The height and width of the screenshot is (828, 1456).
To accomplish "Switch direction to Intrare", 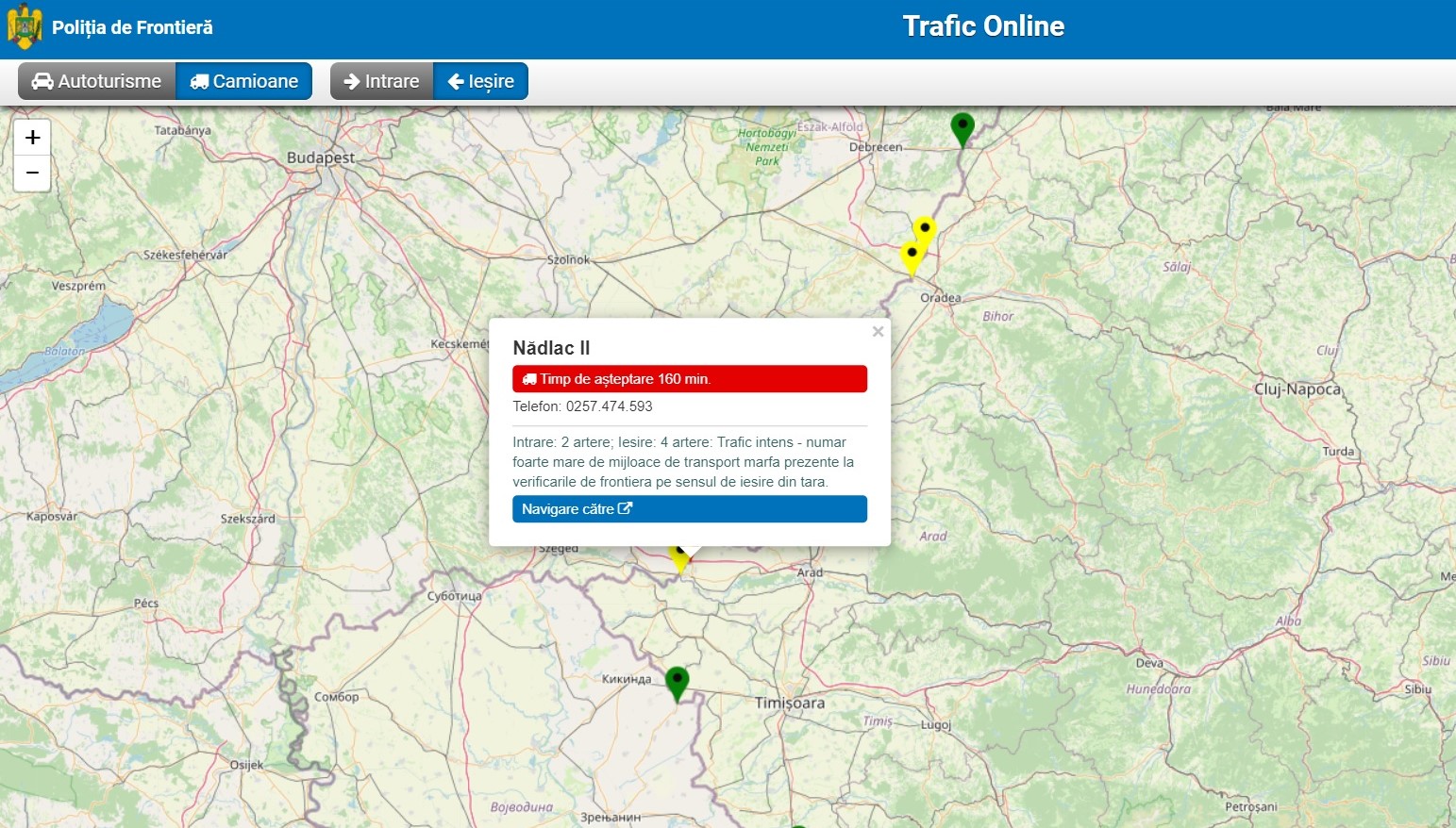I will coord(381,81).
